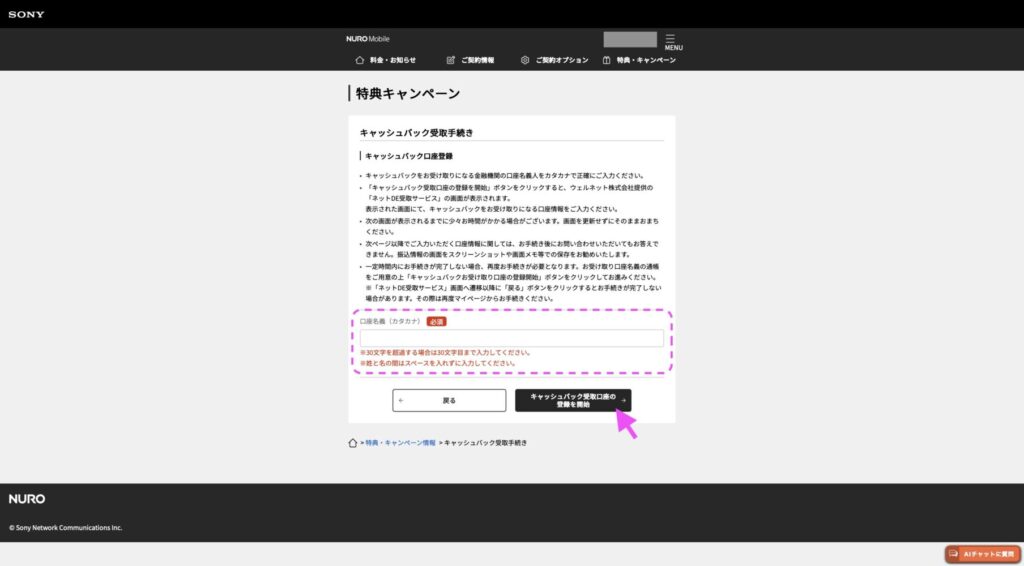Open the 料金・お知らせ menu item

tap(392, 60)
